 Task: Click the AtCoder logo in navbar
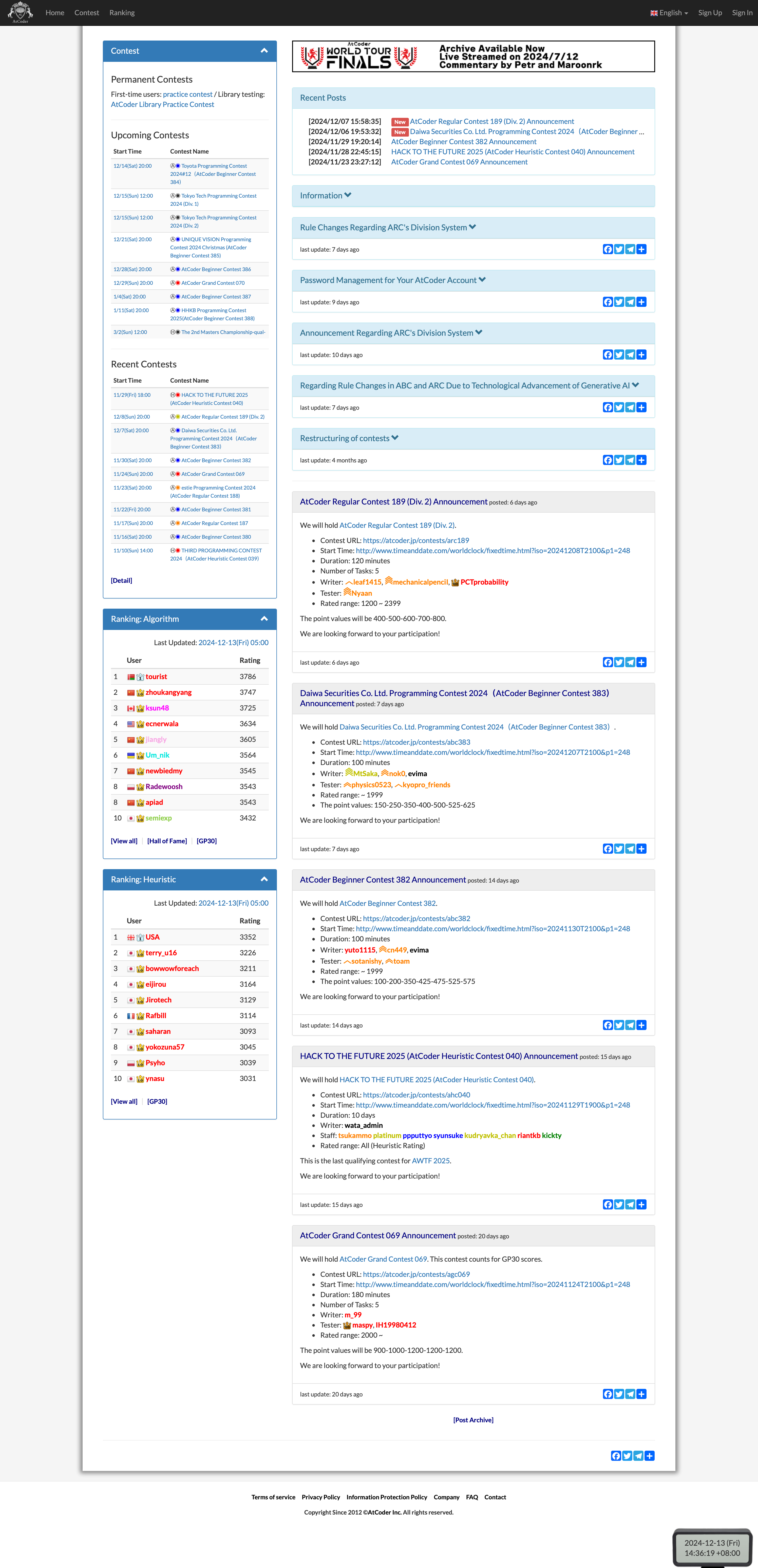(20, 12)
